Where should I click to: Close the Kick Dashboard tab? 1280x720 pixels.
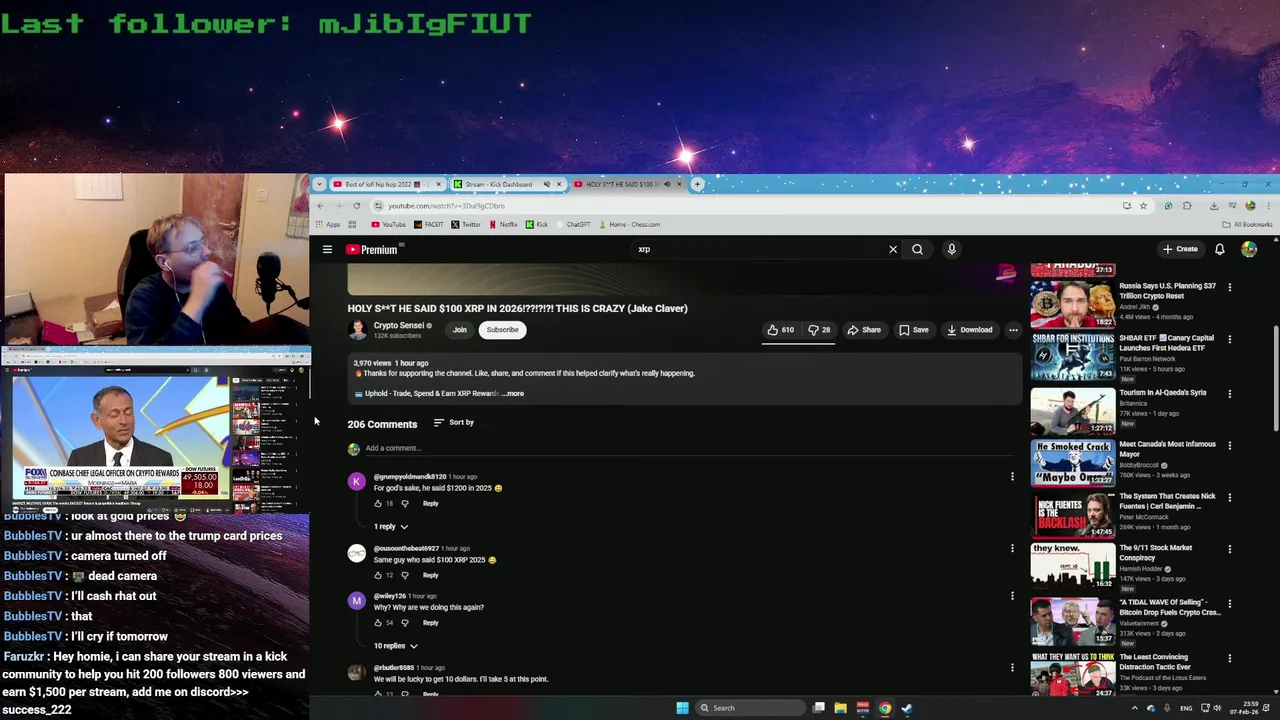(x=559, y=184)
